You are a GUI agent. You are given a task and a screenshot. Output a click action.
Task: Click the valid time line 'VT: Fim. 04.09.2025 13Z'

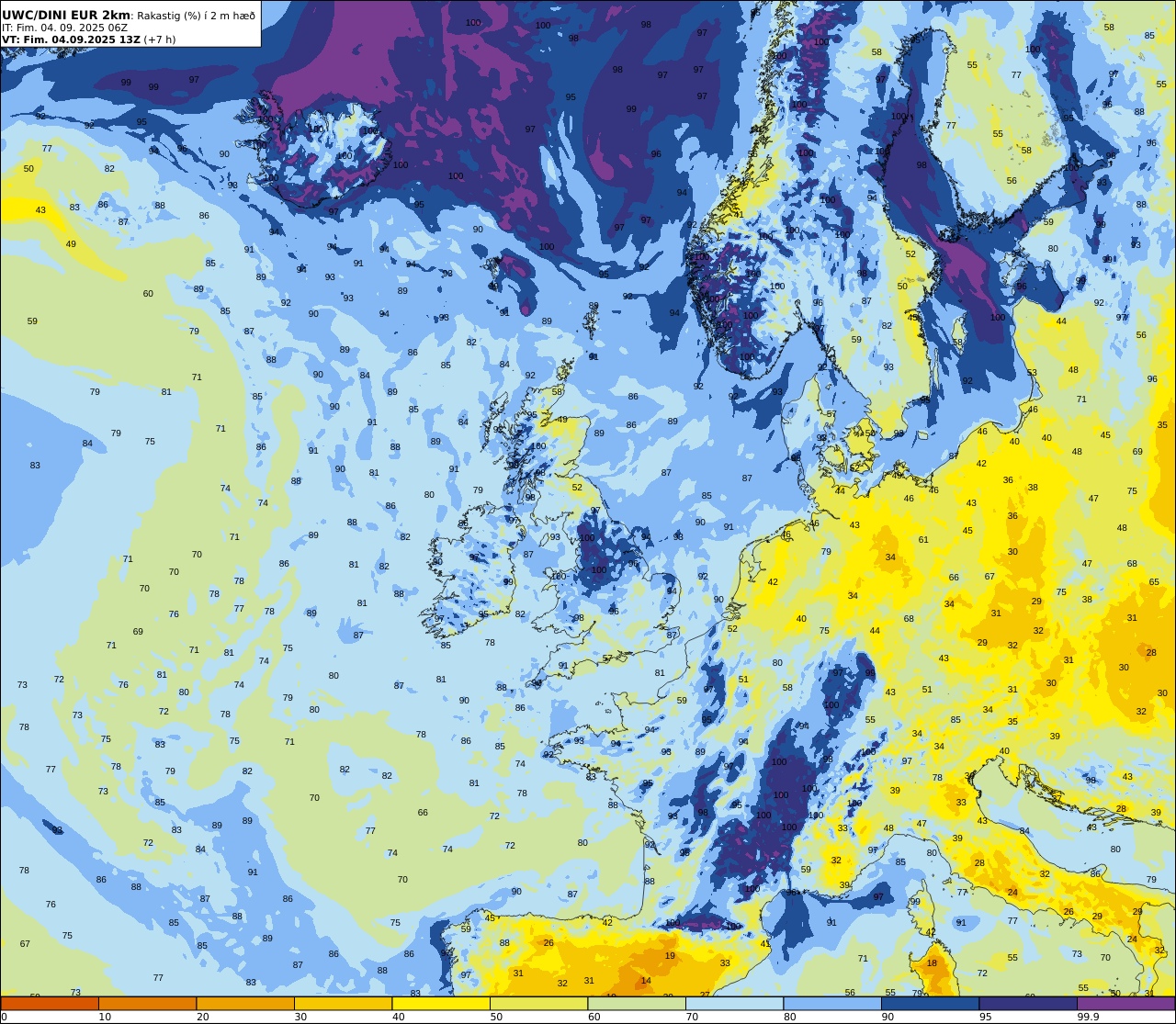[x=71, y=39]
